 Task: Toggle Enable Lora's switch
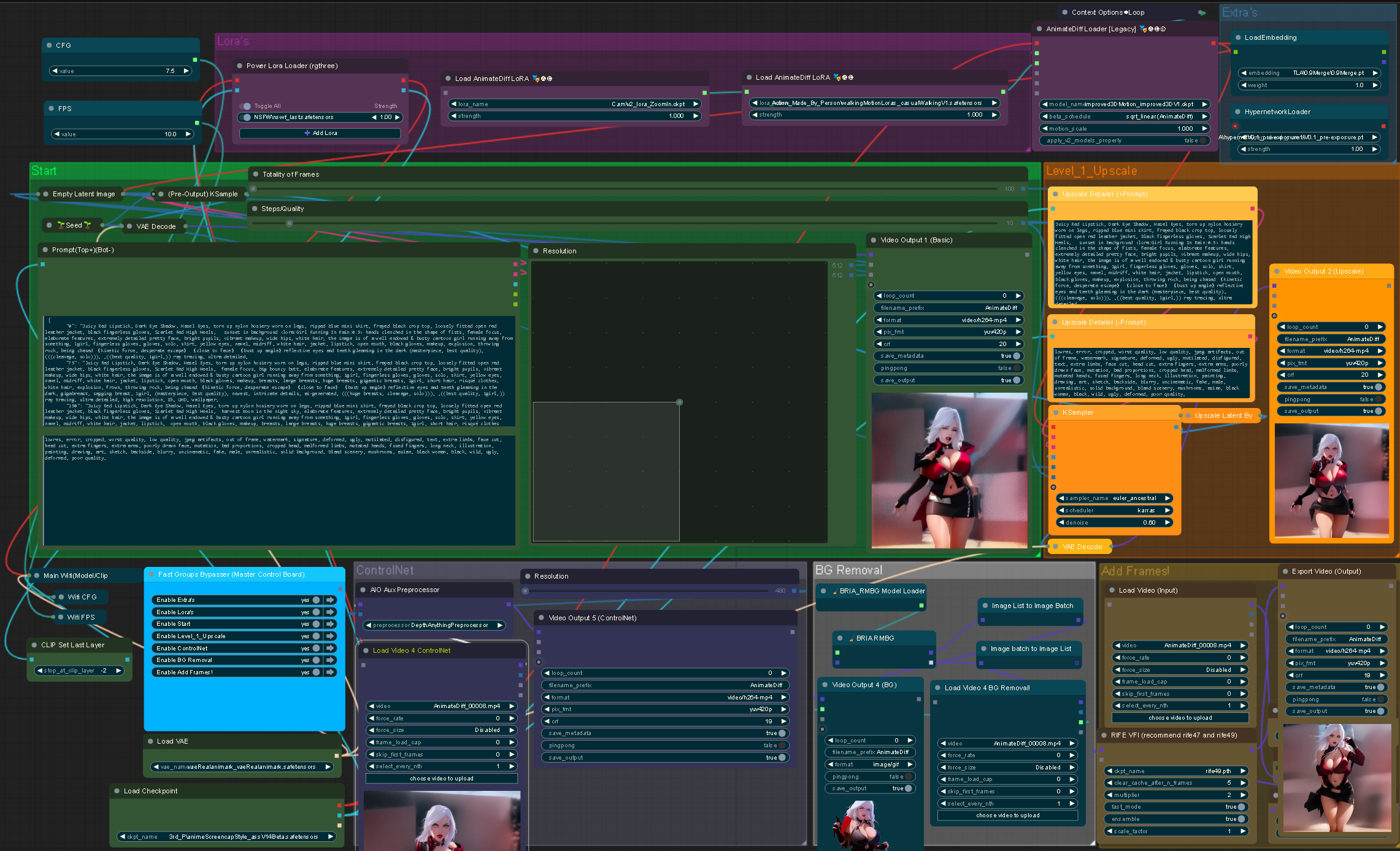[316, 612]
